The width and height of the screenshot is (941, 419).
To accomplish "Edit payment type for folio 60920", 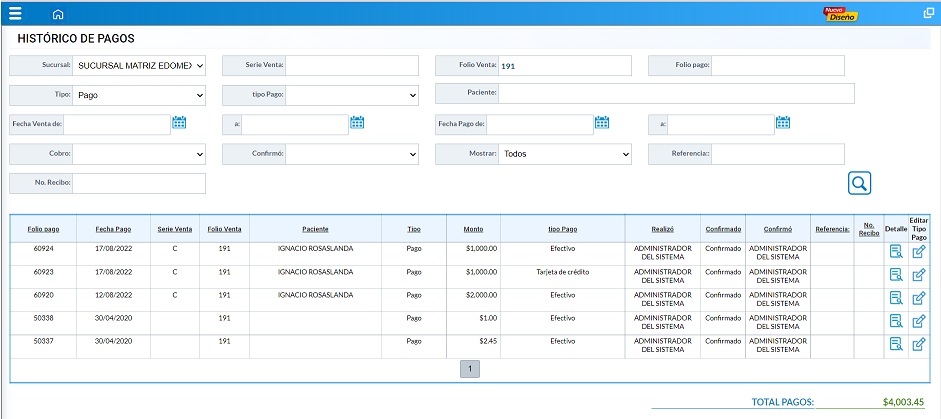I will coord(919,298).
